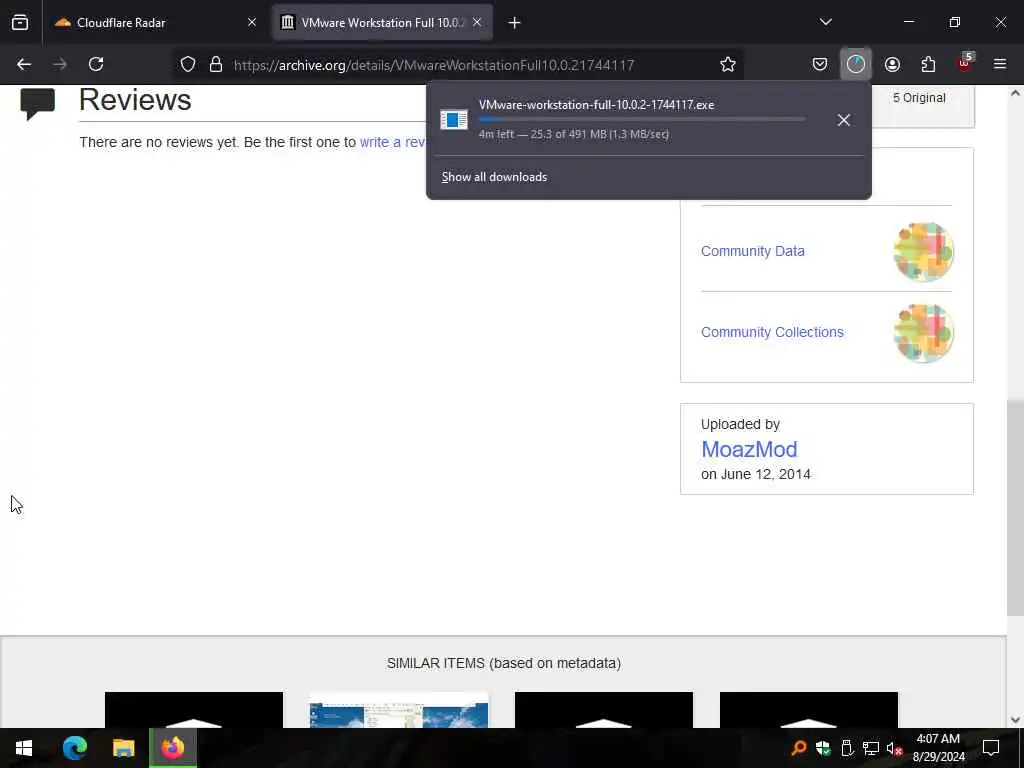Click the safely remove hardware tray icon
The image size is (1024, 768).
(x=847, y=748)
